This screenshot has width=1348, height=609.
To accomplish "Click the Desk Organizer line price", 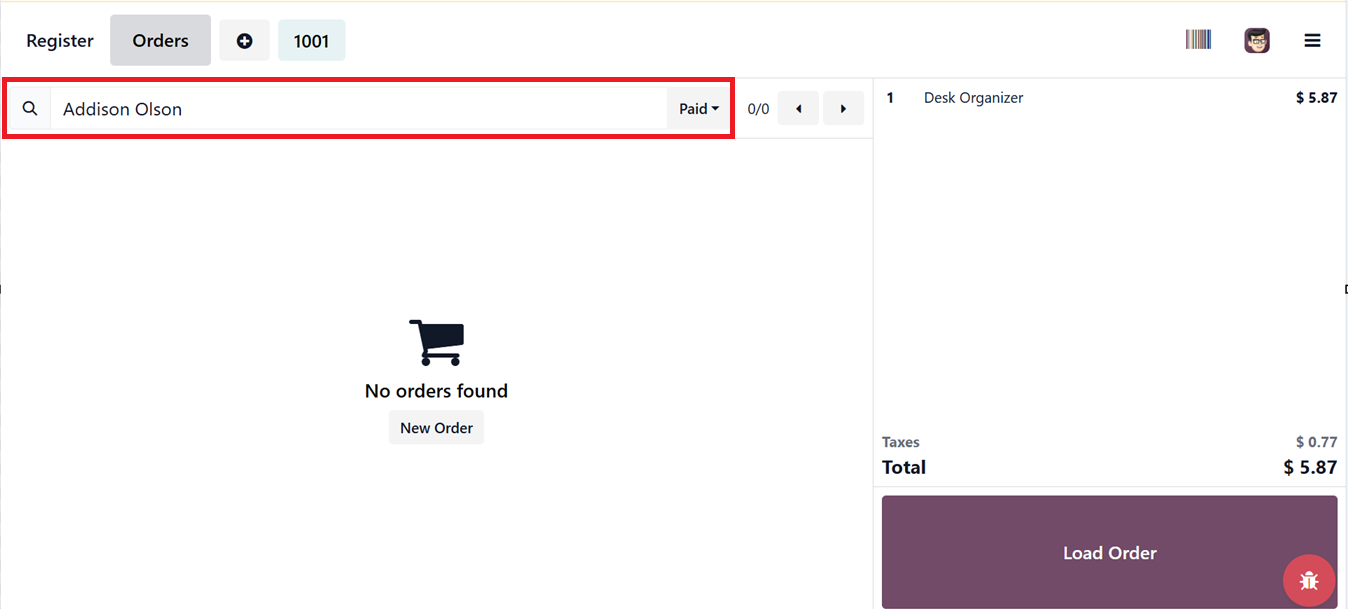I will tap(1315, 98).
